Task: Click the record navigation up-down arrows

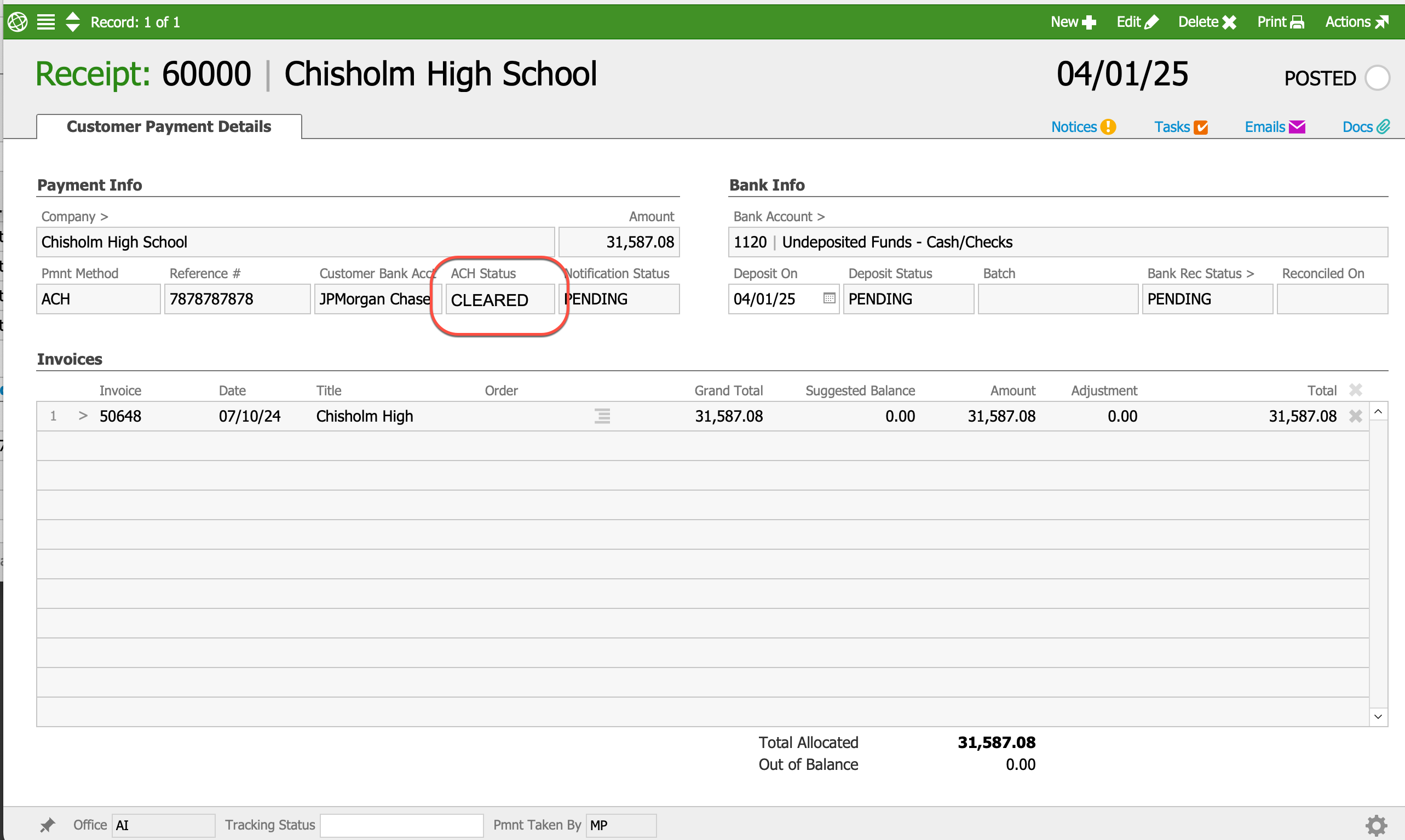Action: [x=72, y=22]
